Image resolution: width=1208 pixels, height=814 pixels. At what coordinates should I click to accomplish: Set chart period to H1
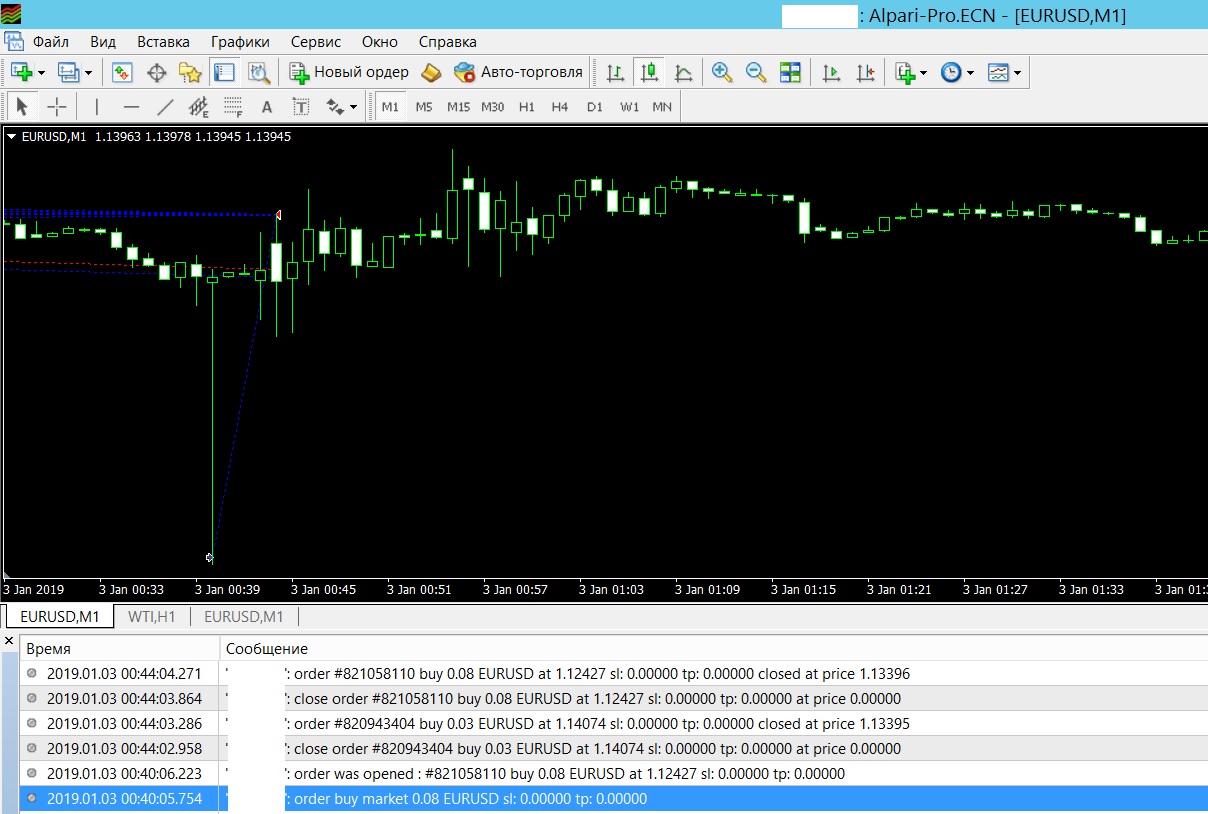pyautogui.click(x=527, y=106)
